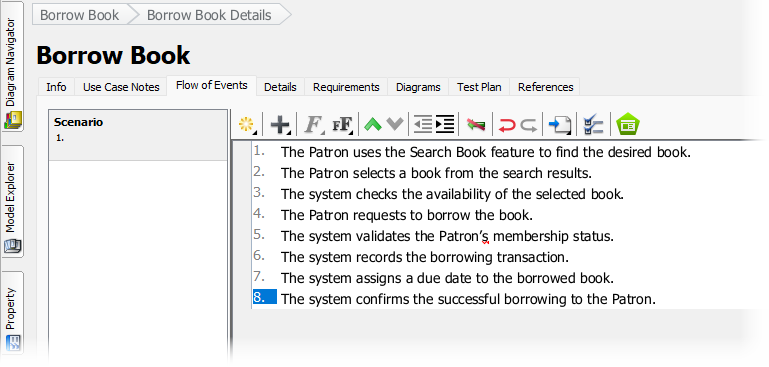Redo the last undone edit
This screenshot has height=367, width=769.
click(529, 125)
